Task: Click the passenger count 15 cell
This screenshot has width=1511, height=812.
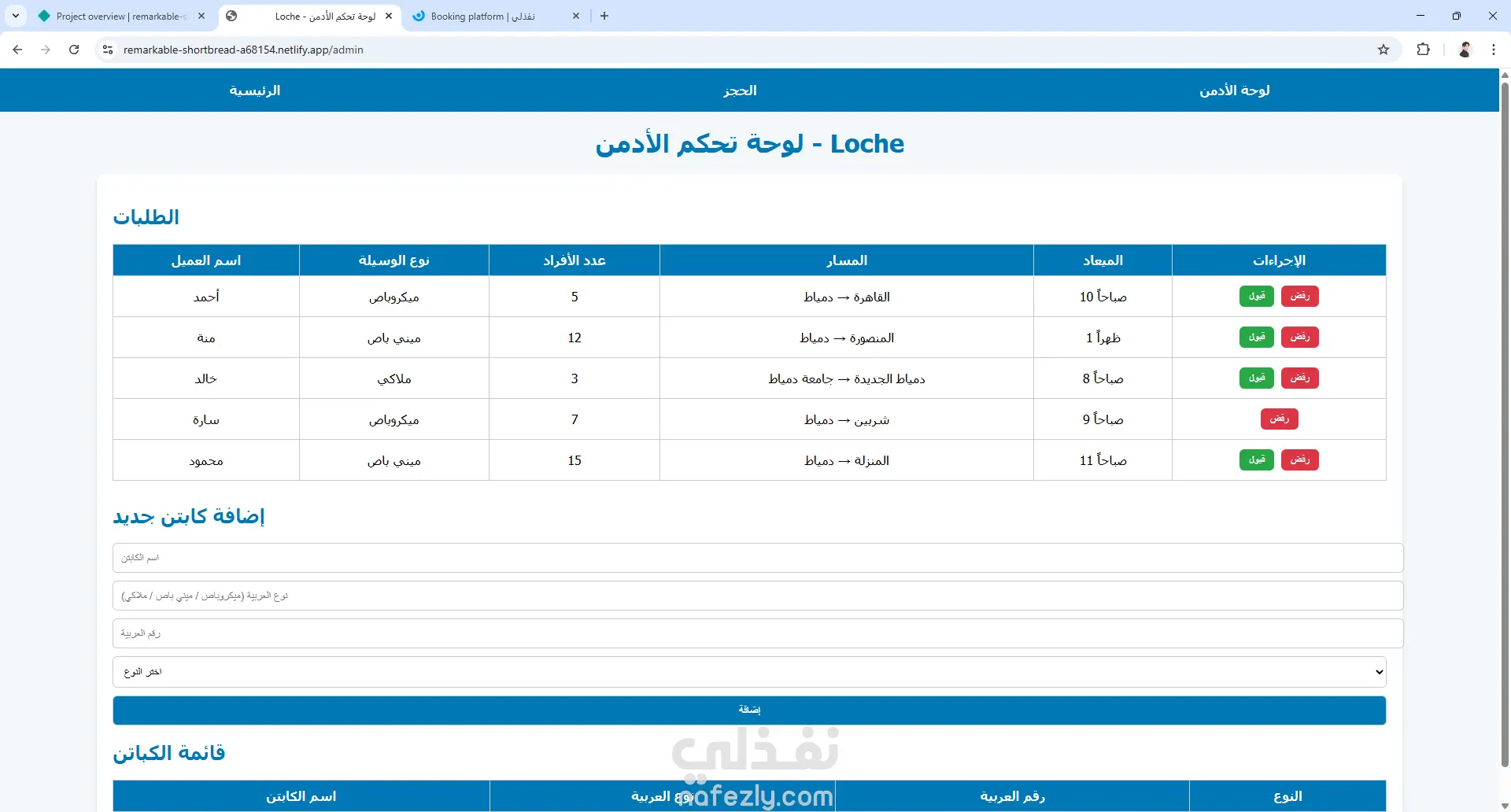Action: tap(574, 460)
